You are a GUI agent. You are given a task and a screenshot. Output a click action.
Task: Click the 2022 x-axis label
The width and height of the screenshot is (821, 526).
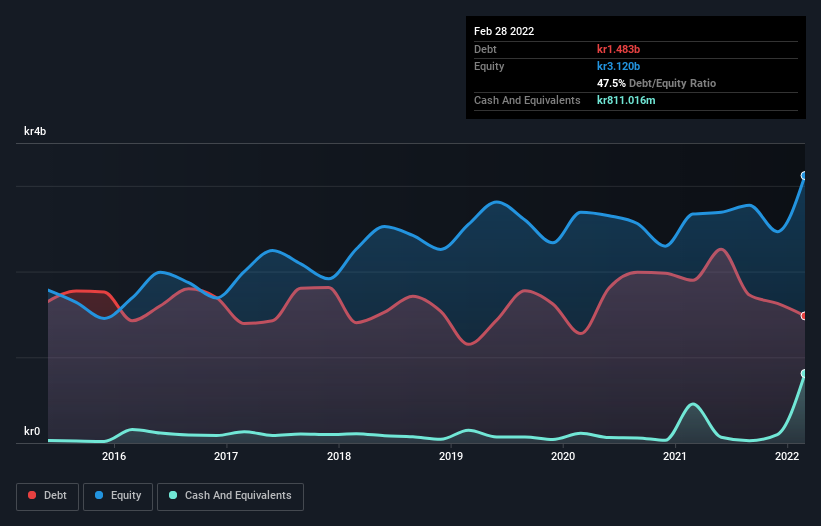[788, 457]
